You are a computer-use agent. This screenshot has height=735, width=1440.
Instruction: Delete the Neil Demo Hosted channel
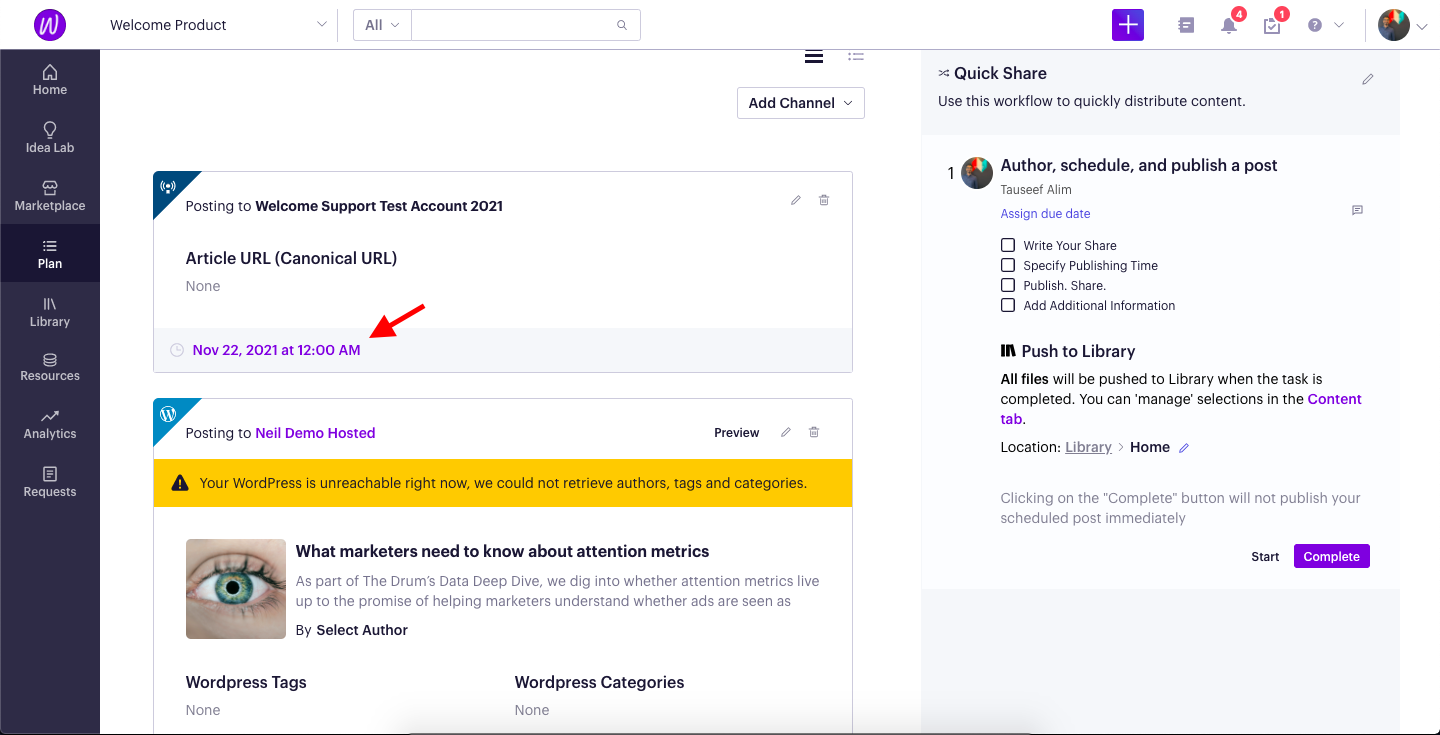tap(814, 432)
